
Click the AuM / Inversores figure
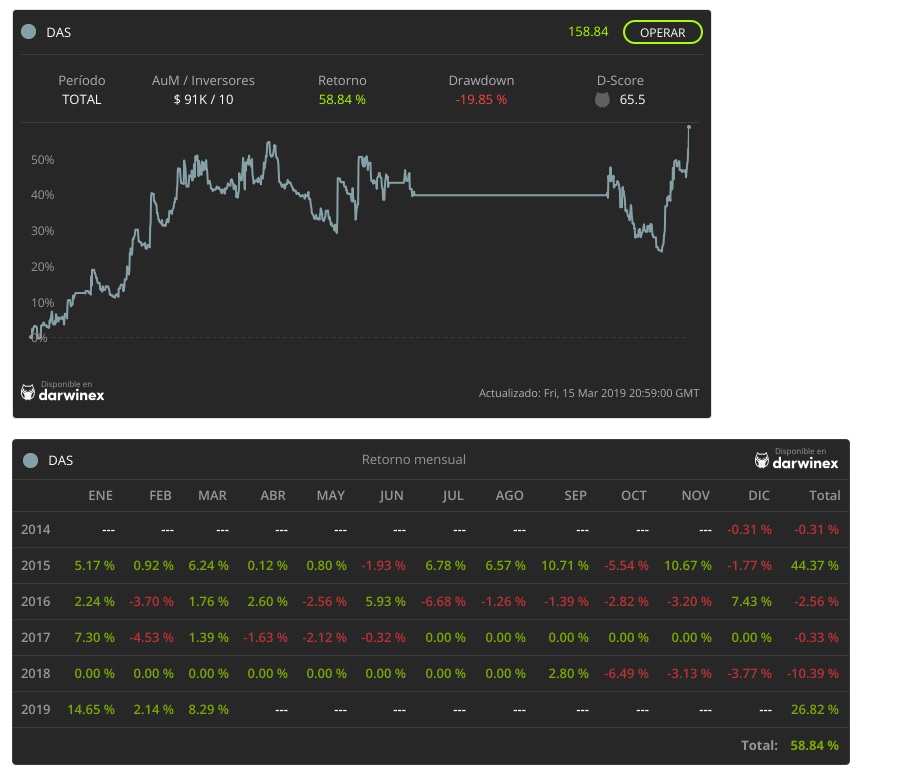(x=203, y=100)
